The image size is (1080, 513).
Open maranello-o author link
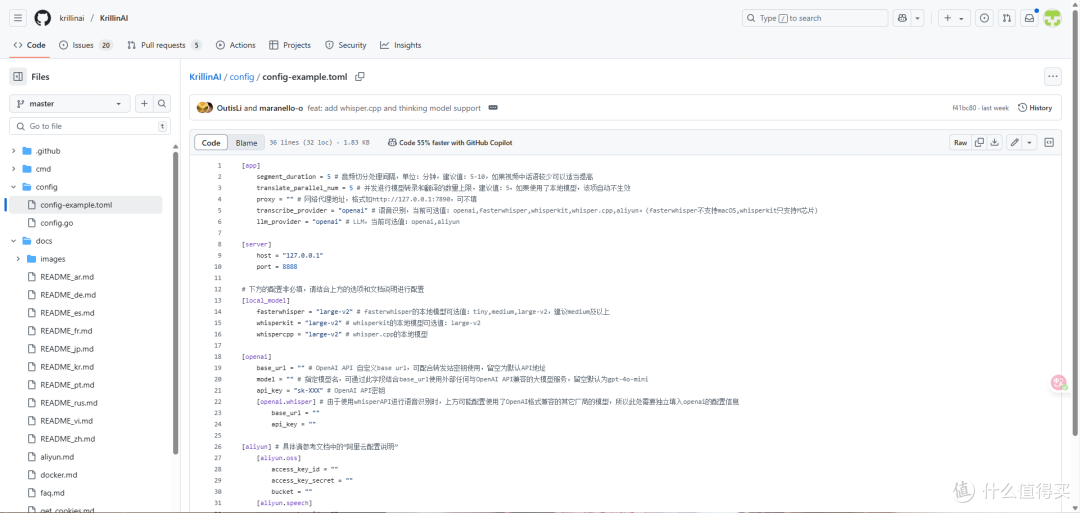tap(280, 108)
